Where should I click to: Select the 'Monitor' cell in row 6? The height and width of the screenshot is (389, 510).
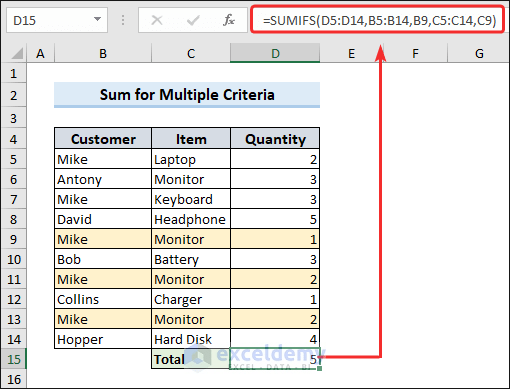point(191,179)
